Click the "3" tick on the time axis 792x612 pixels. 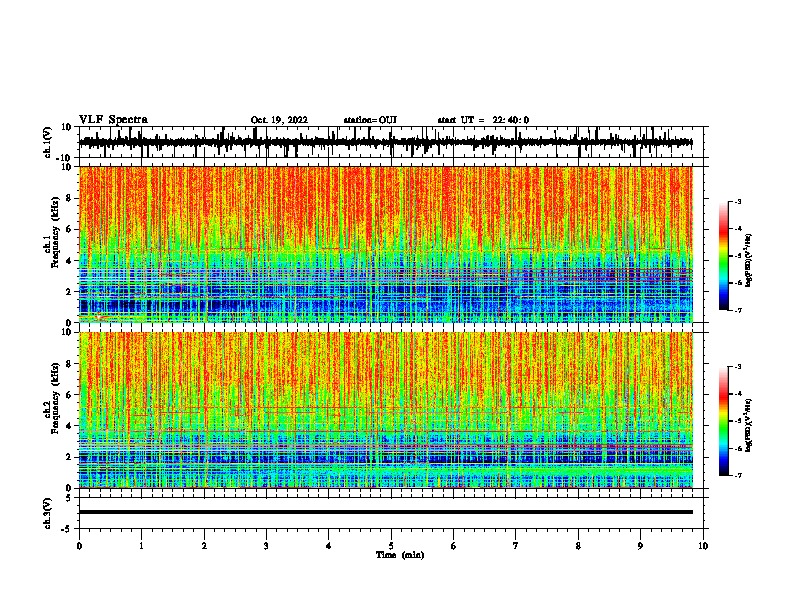click(266, 546)
